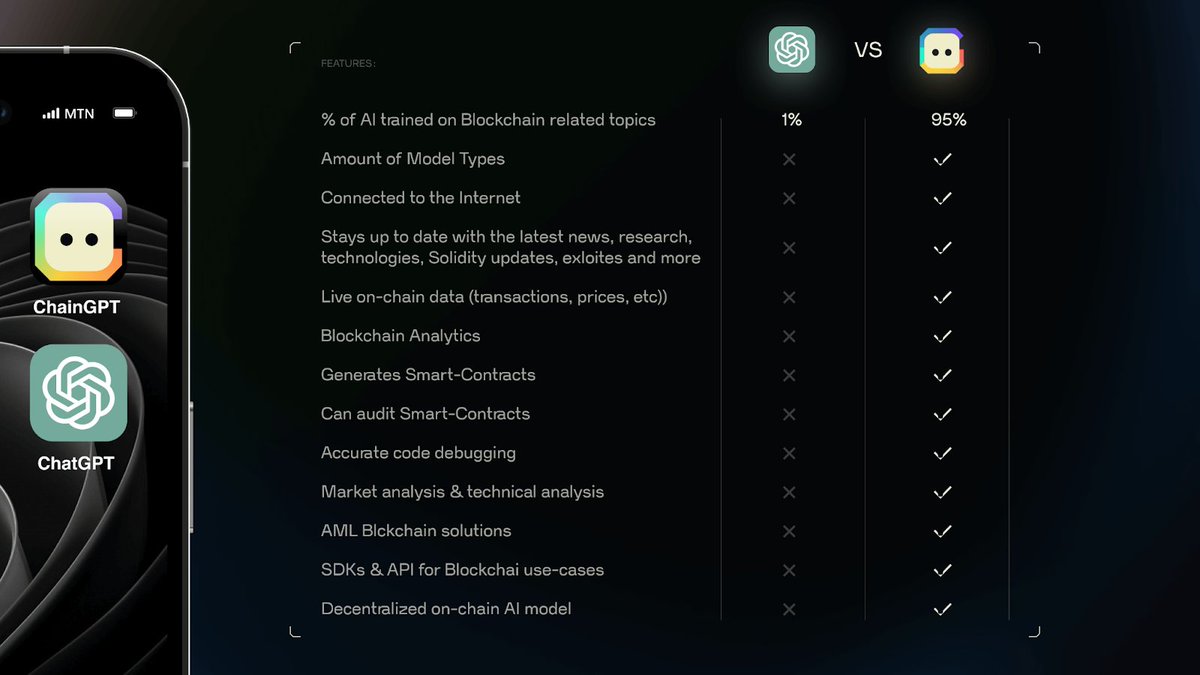Click the ChainGPT logo in comparison header
Viewport: 1200px width, 675px height.
coord(941,50)
